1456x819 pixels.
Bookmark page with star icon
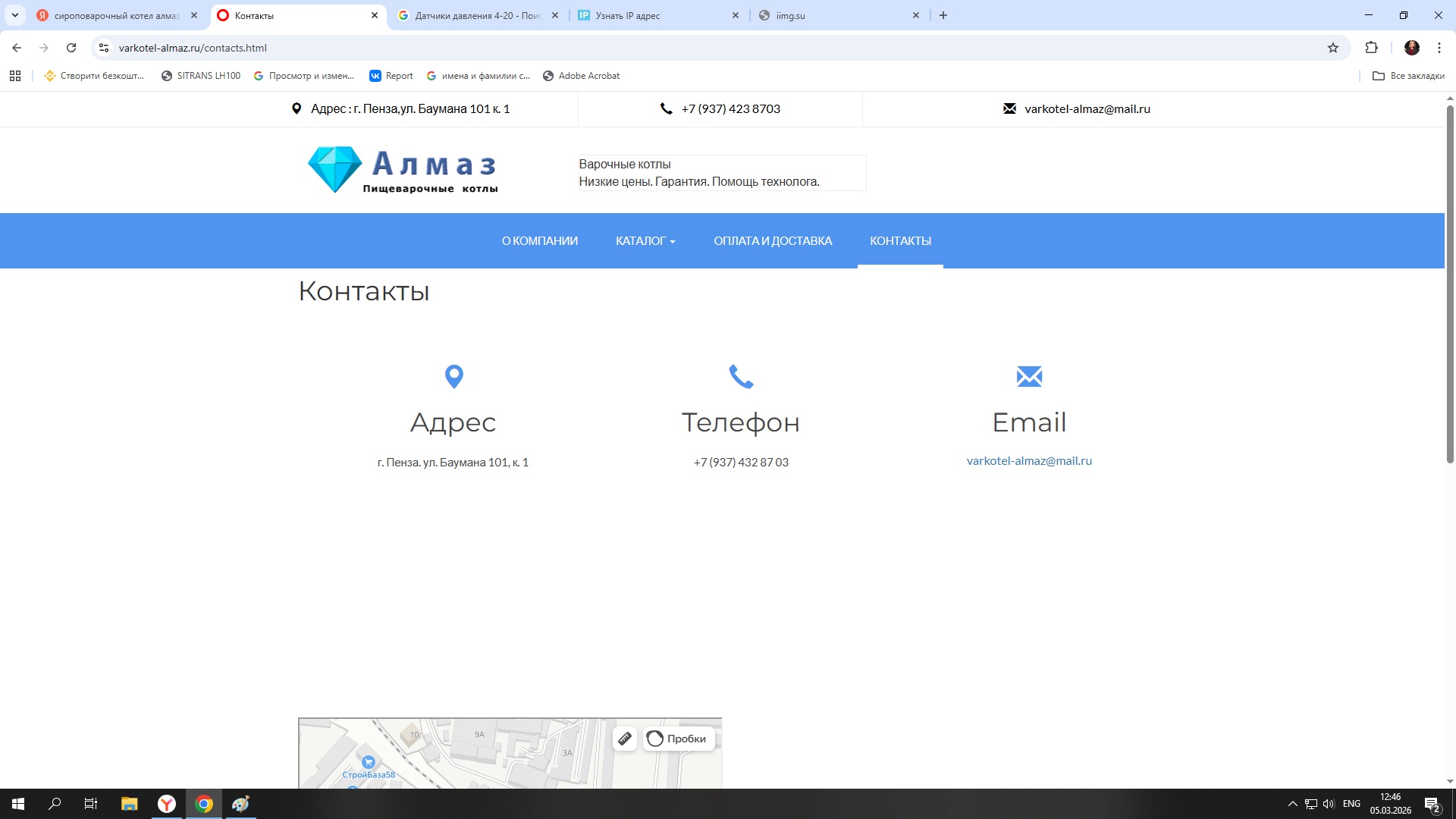pos(1333,48)
